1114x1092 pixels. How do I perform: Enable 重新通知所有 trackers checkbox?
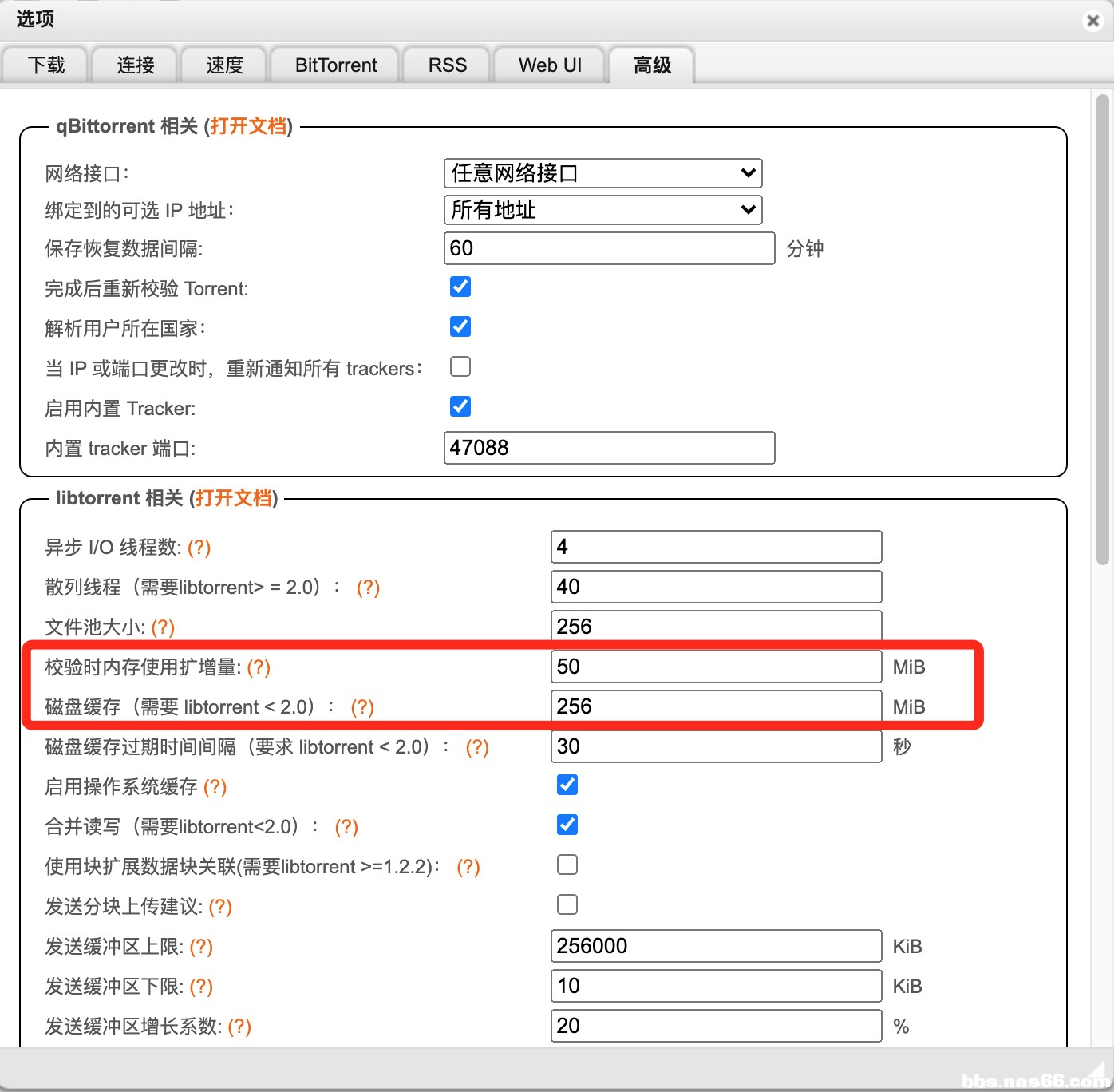[460, 366]
